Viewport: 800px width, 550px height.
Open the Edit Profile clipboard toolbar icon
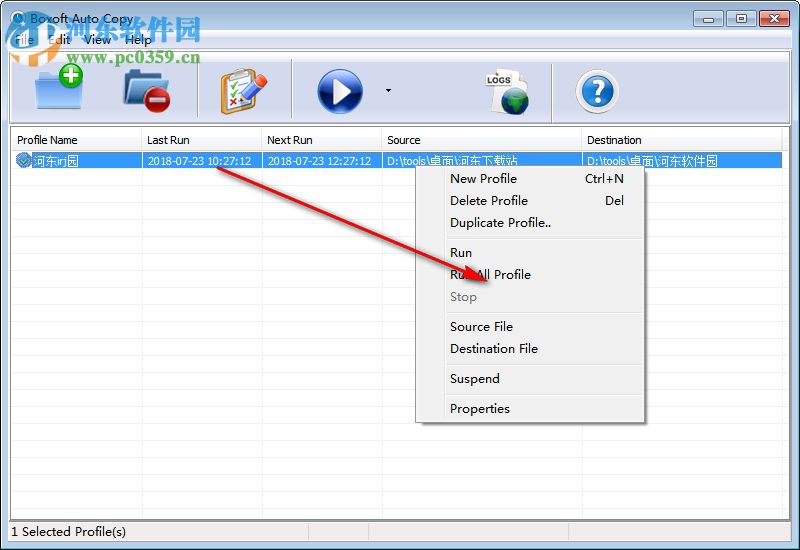pos(243,91)
